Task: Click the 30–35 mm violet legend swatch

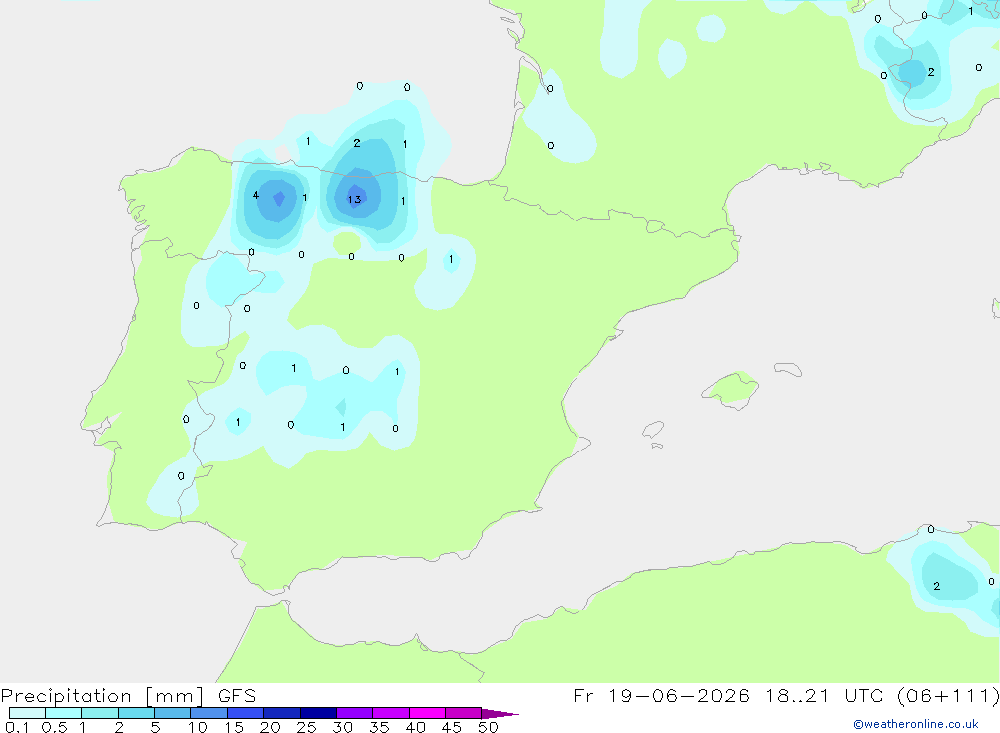Action: (355, 713)
